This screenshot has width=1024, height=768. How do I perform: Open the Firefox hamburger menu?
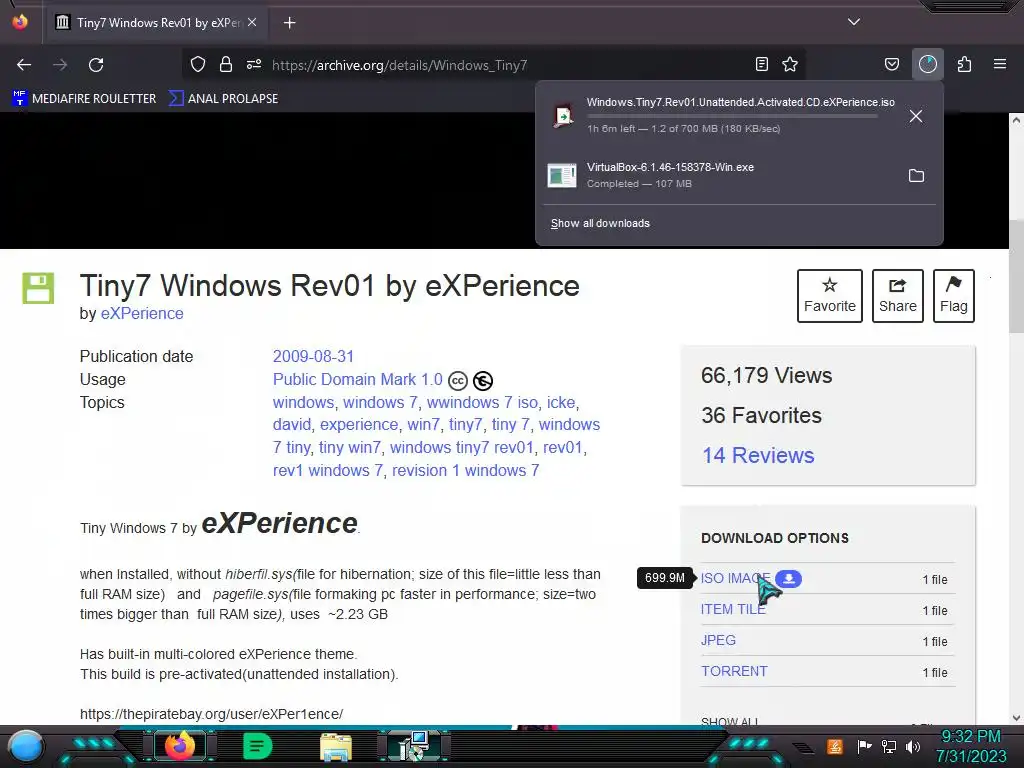pos(1000,64)
